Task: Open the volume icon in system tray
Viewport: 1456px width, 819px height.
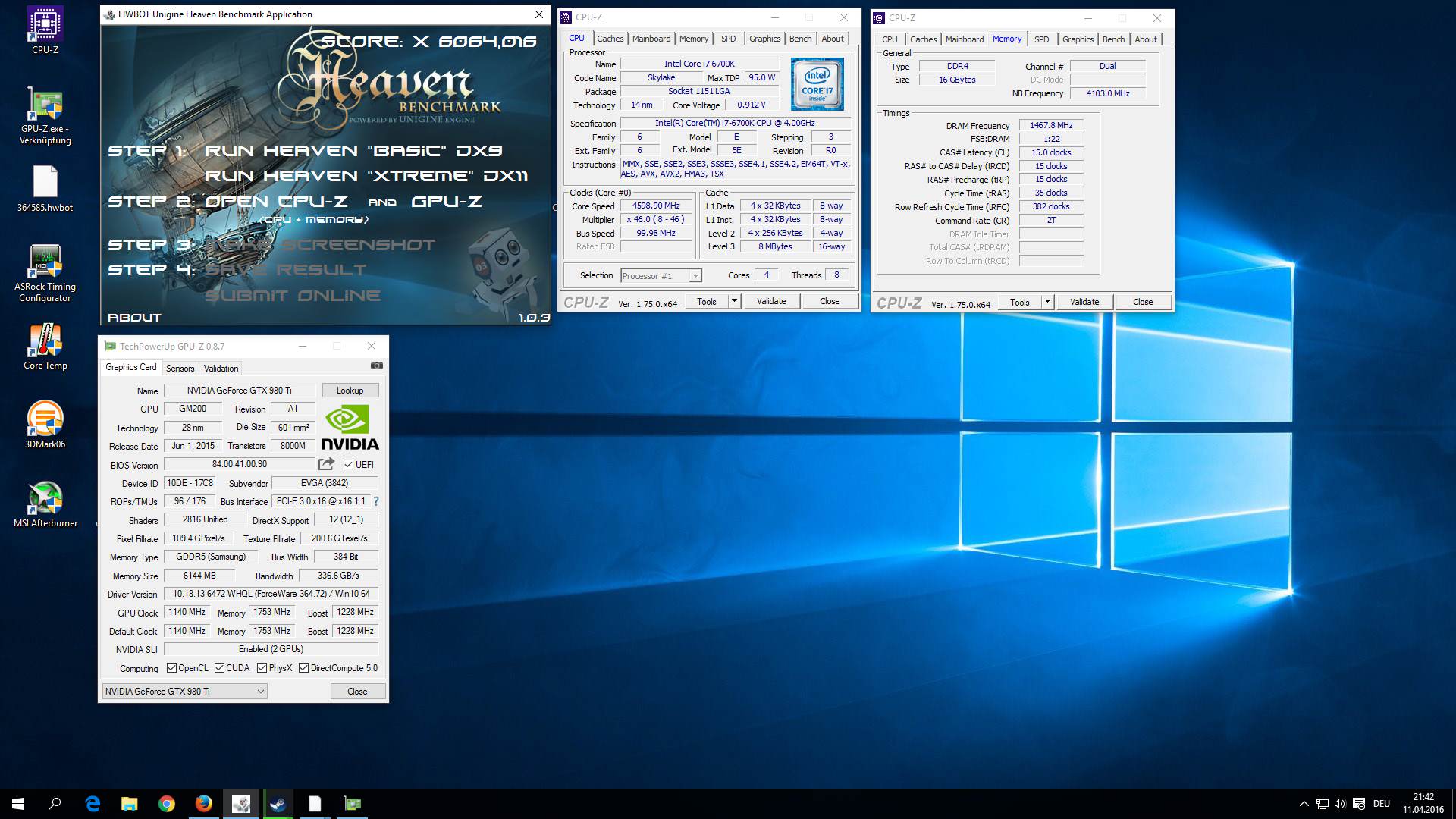Action: (1340, 804)
